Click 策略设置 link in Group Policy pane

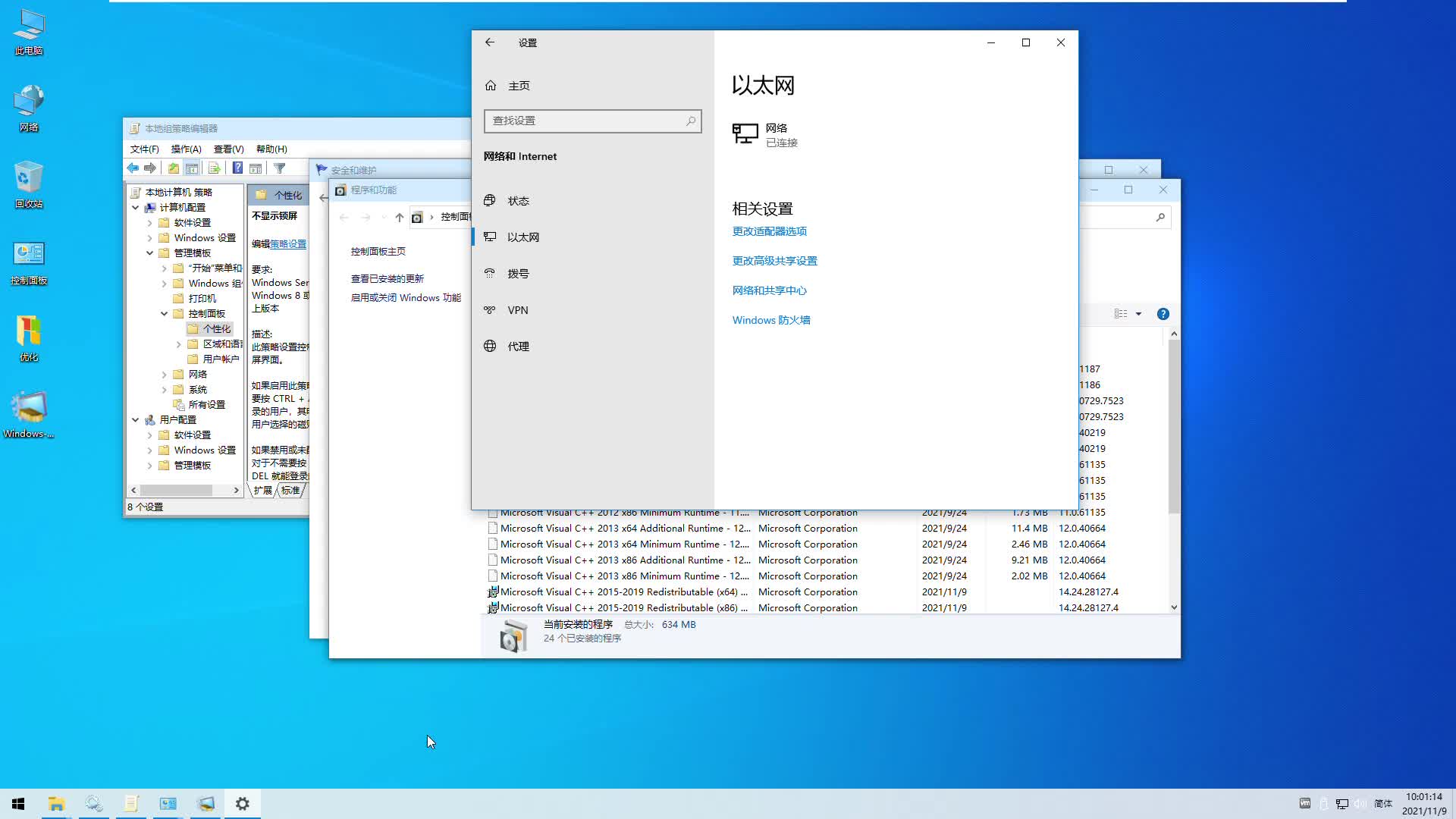(x=288, y=244)
